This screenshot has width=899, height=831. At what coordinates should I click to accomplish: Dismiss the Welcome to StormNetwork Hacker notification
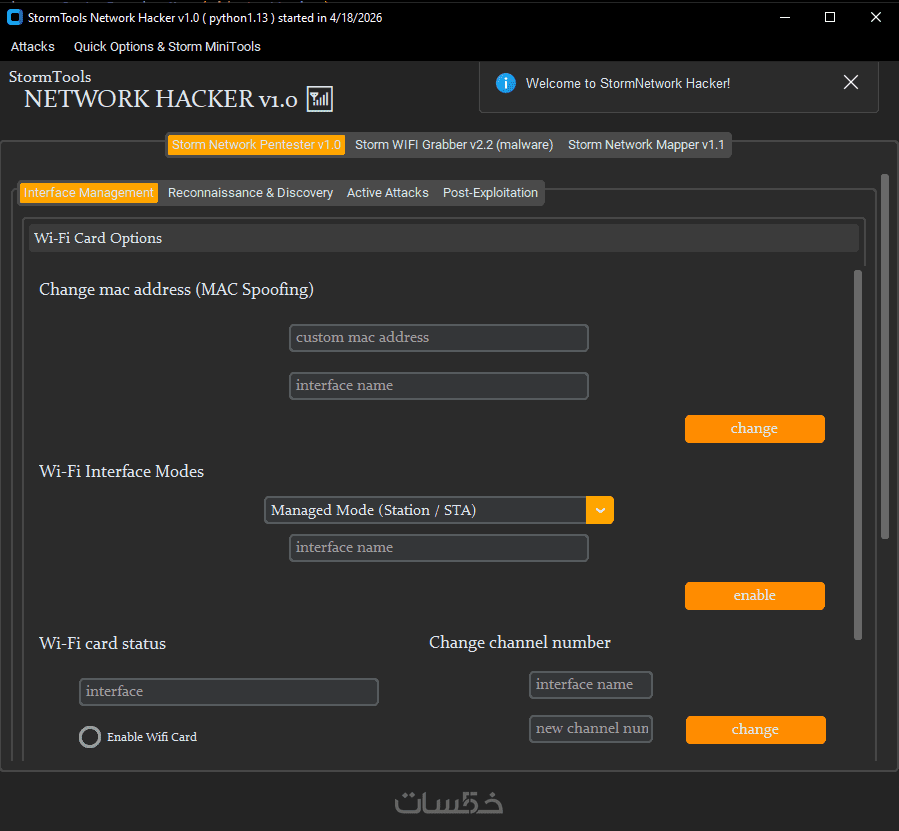tap(851, 83)
